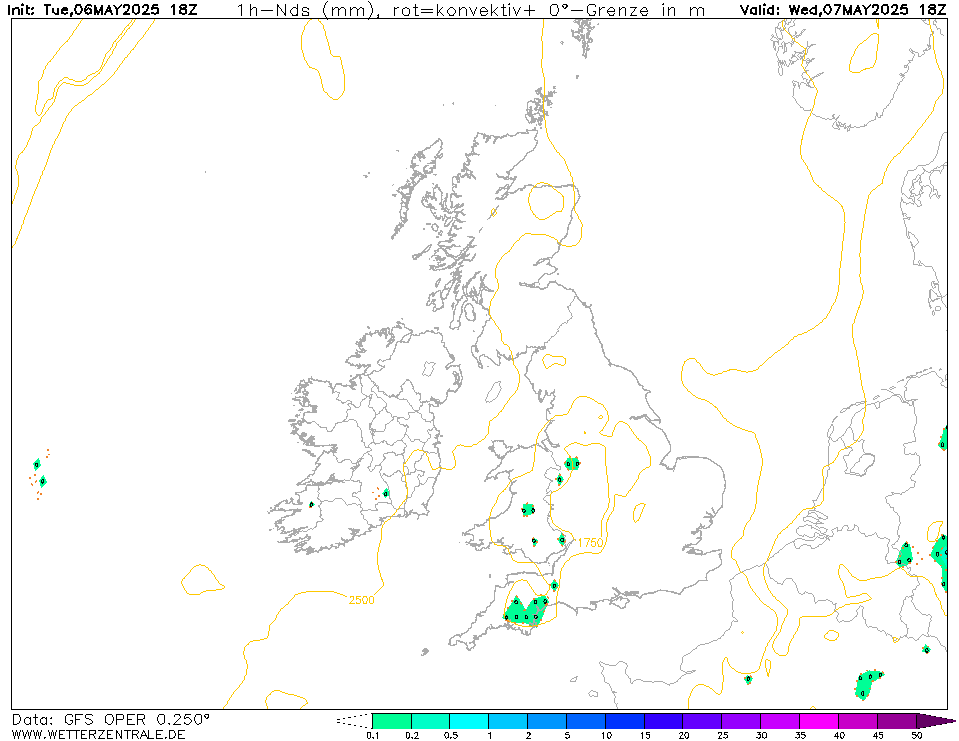This screenshot has height=741, width=959.
Task: Click the large green precipitation area over Devon
Action: (525, 611)
